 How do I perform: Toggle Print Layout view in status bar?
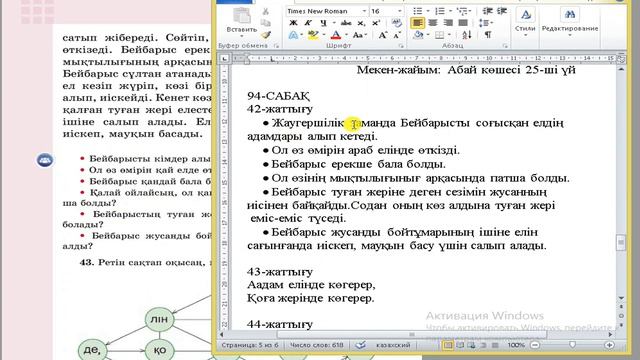[x=448, y=345]
